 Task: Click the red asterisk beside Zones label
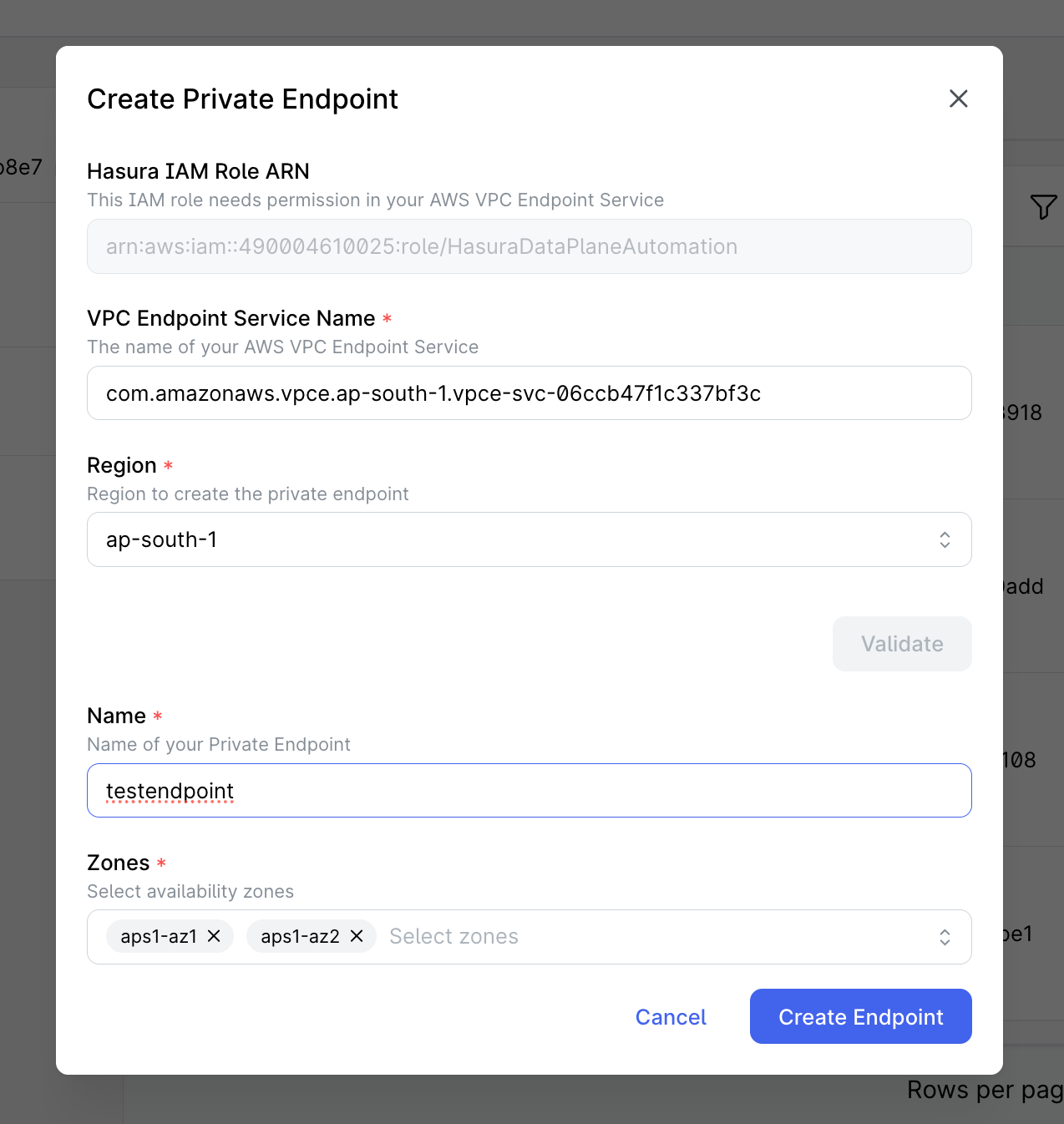click(x=161, y=864)
